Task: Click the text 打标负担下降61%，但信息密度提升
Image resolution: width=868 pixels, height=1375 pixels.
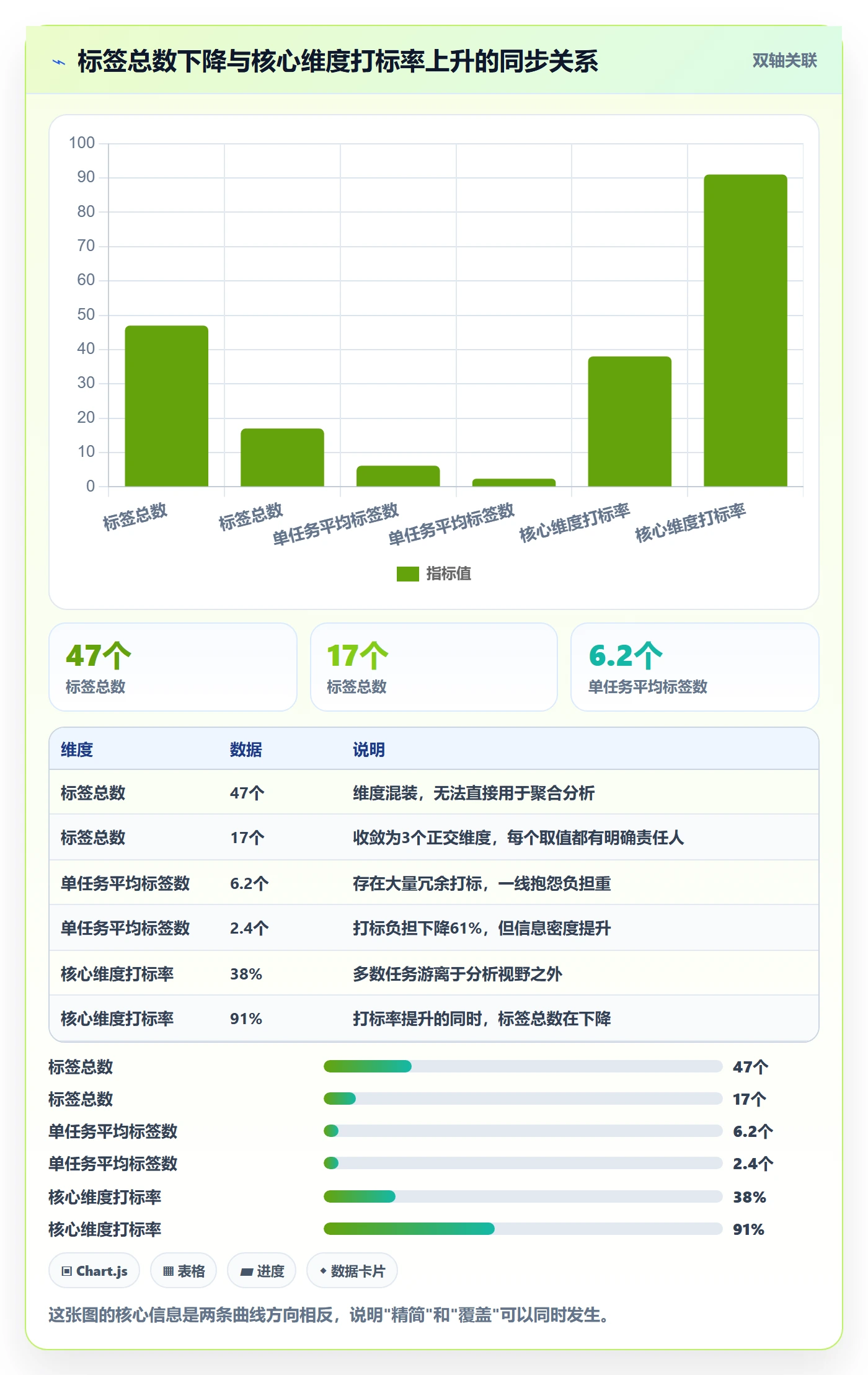Action: [482, 928]
